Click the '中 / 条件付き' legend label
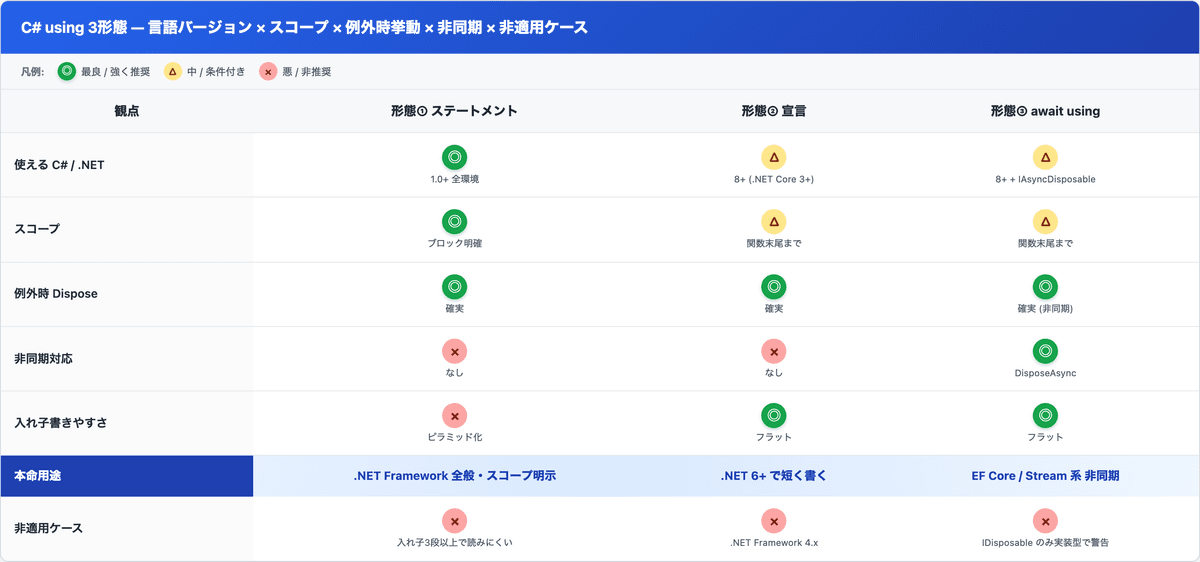 click(216, 72)
